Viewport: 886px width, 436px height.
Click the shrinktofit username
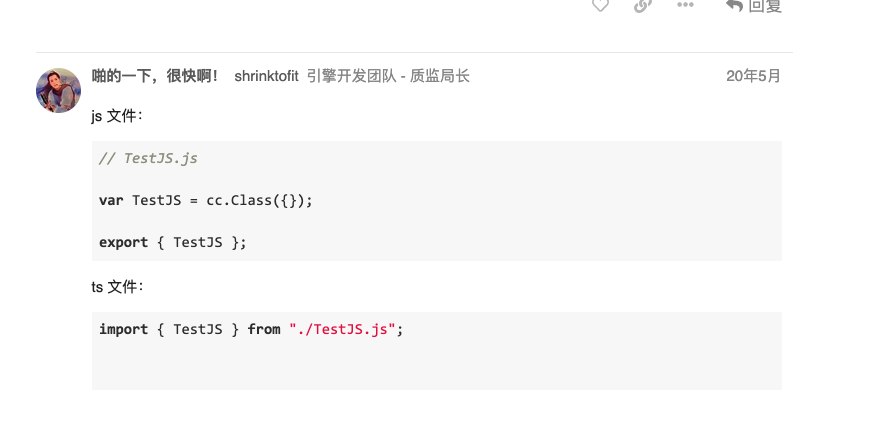tap(266, 76)
